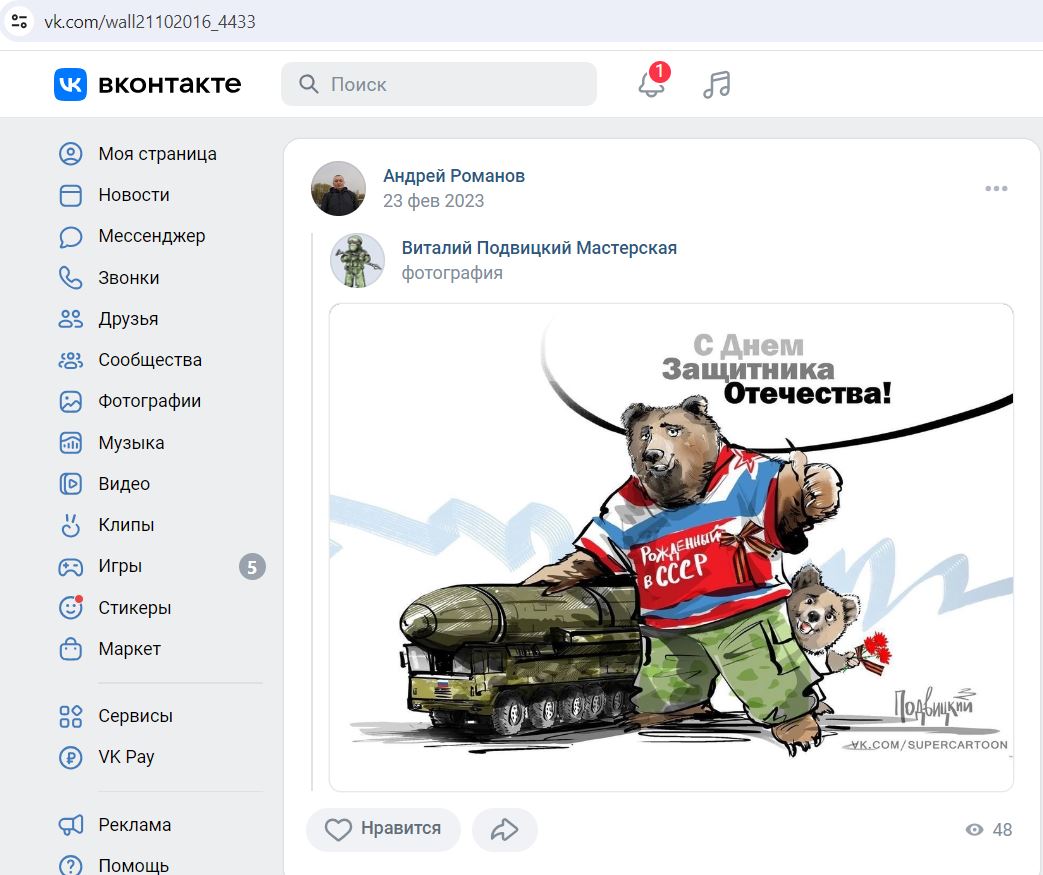Click the view count 48
1043x875 pixels.
pos(1002,830)
